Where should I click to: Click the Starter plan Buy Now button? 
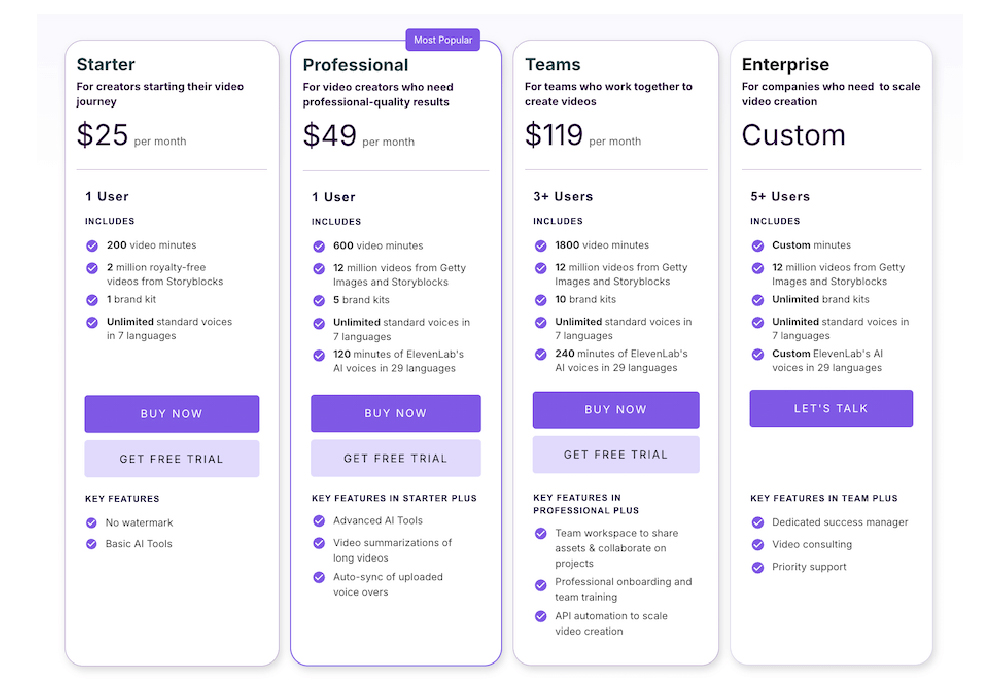[172, 414]
